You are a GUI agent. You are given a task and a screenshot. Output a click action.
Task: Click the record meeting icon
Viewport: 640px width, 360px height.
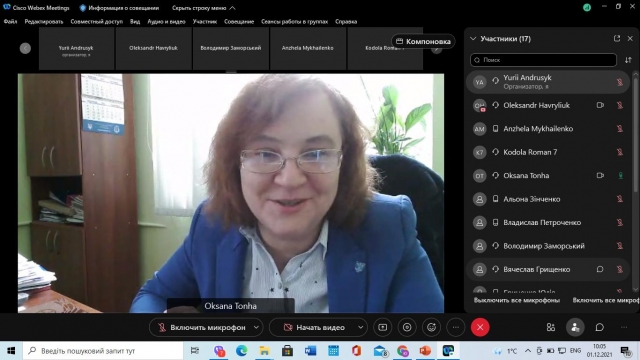(x=407, y=327)
